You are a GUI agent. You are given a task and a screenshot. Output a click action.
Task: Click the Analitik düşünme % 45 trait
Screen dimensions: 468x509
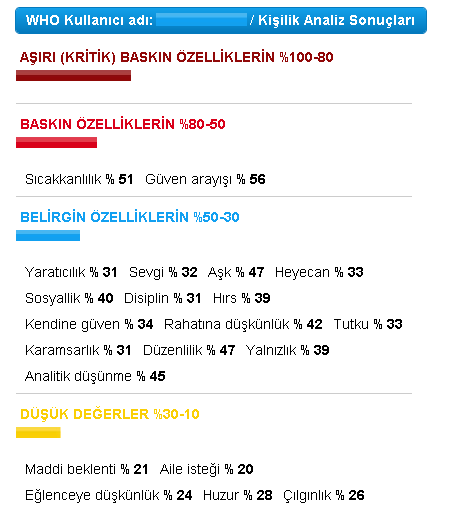95,376
